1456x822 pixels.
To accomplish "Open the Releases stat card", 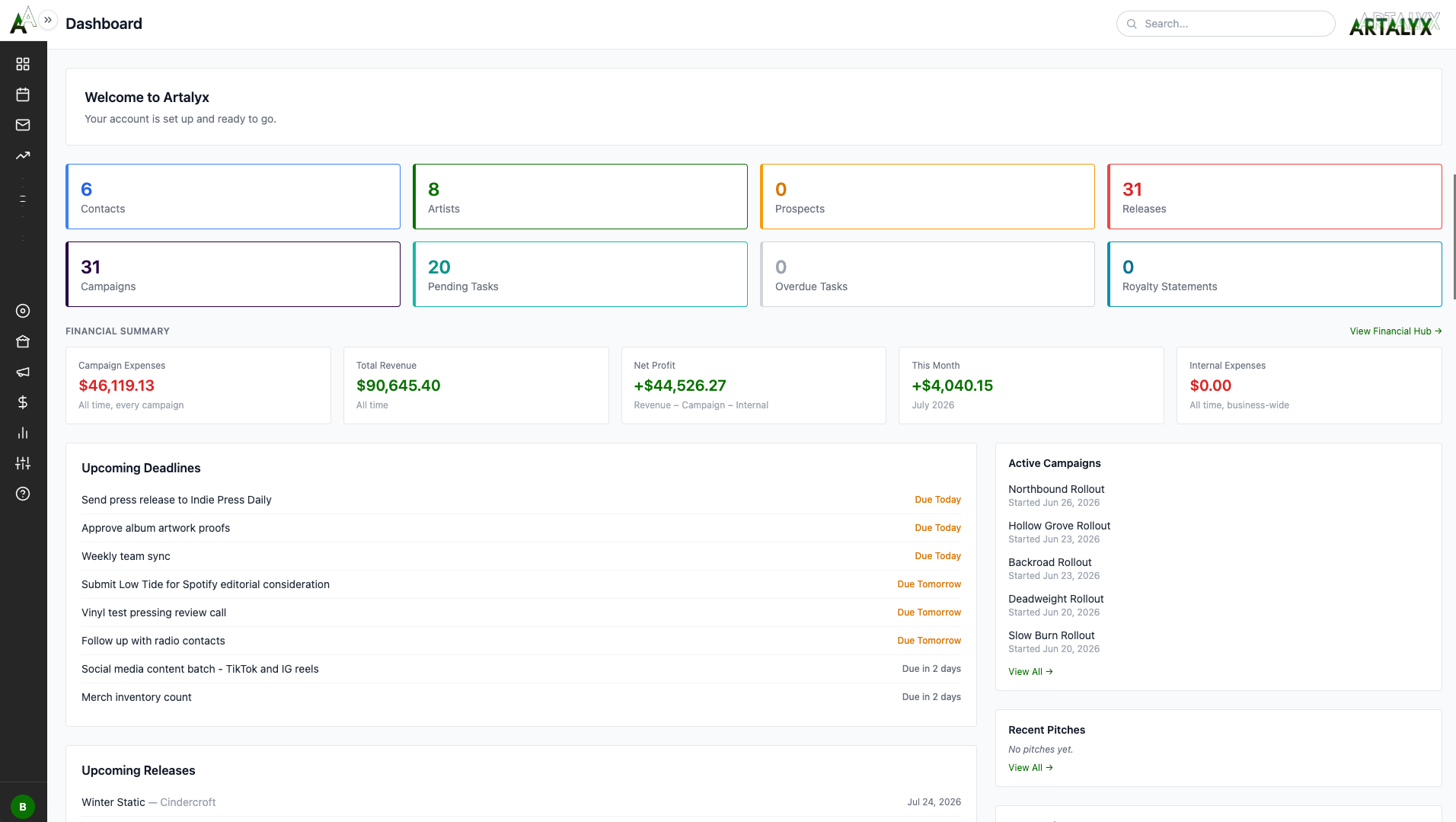I will coord(1275,197).
